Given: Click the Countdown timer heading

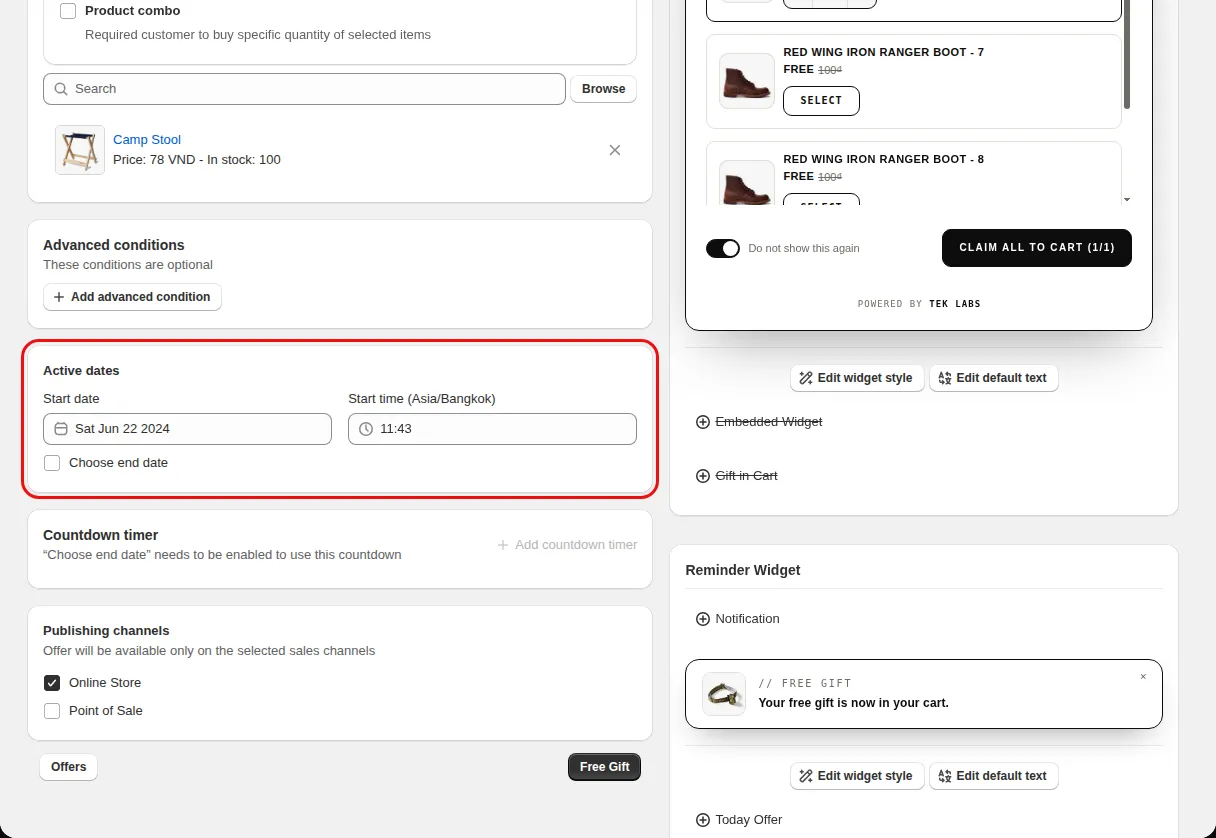Looking at the screenshot, I should (x=101, y=535).
